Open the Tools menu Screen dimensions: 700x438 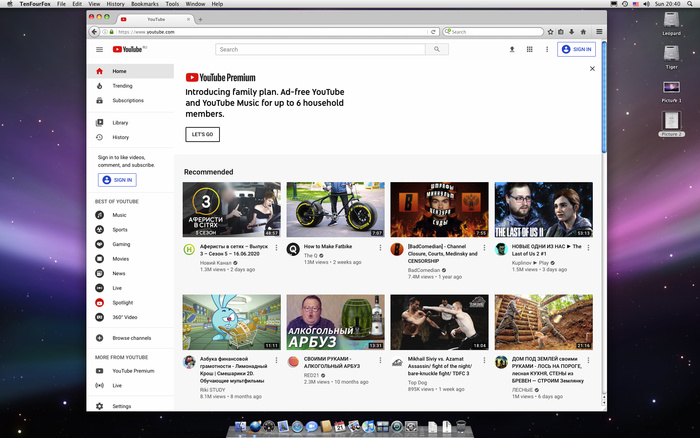point(172,4)
